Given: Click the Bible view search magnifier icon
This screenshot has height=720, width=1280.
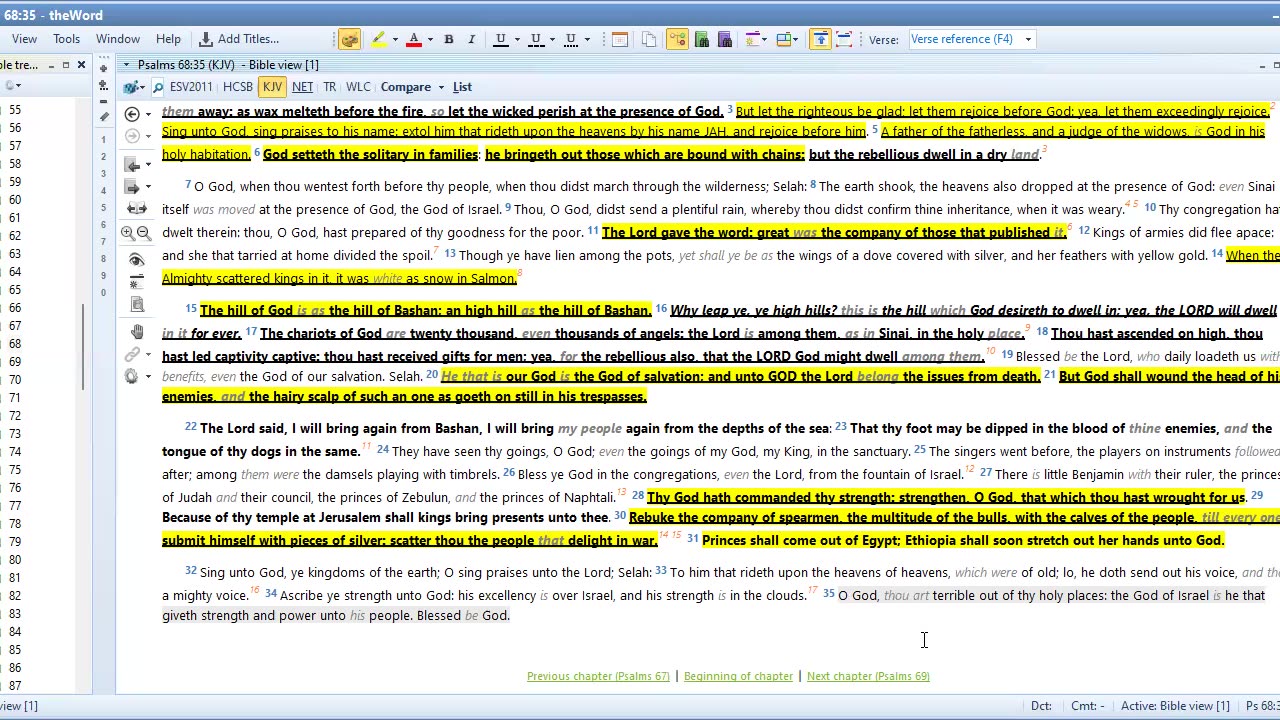Looking at the screenshot, I should (159, 88).
